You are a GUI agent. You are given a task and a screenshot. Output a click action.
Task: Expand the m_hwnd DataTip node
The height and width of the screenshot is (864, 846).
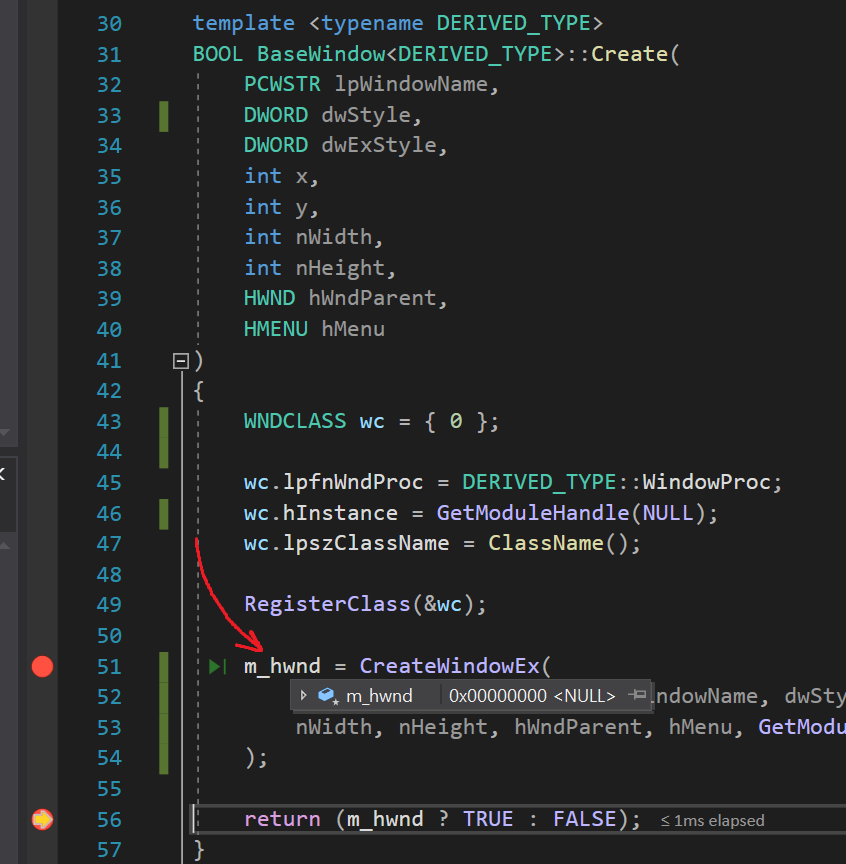[303, 695]
